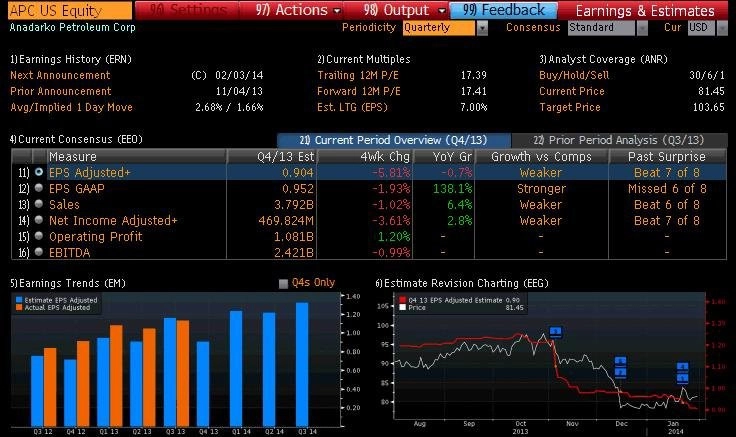736x437 pixels.
Task: Click the Buy/Hold/Sell value 30/6/1
Action: click(x=707, y=75)
